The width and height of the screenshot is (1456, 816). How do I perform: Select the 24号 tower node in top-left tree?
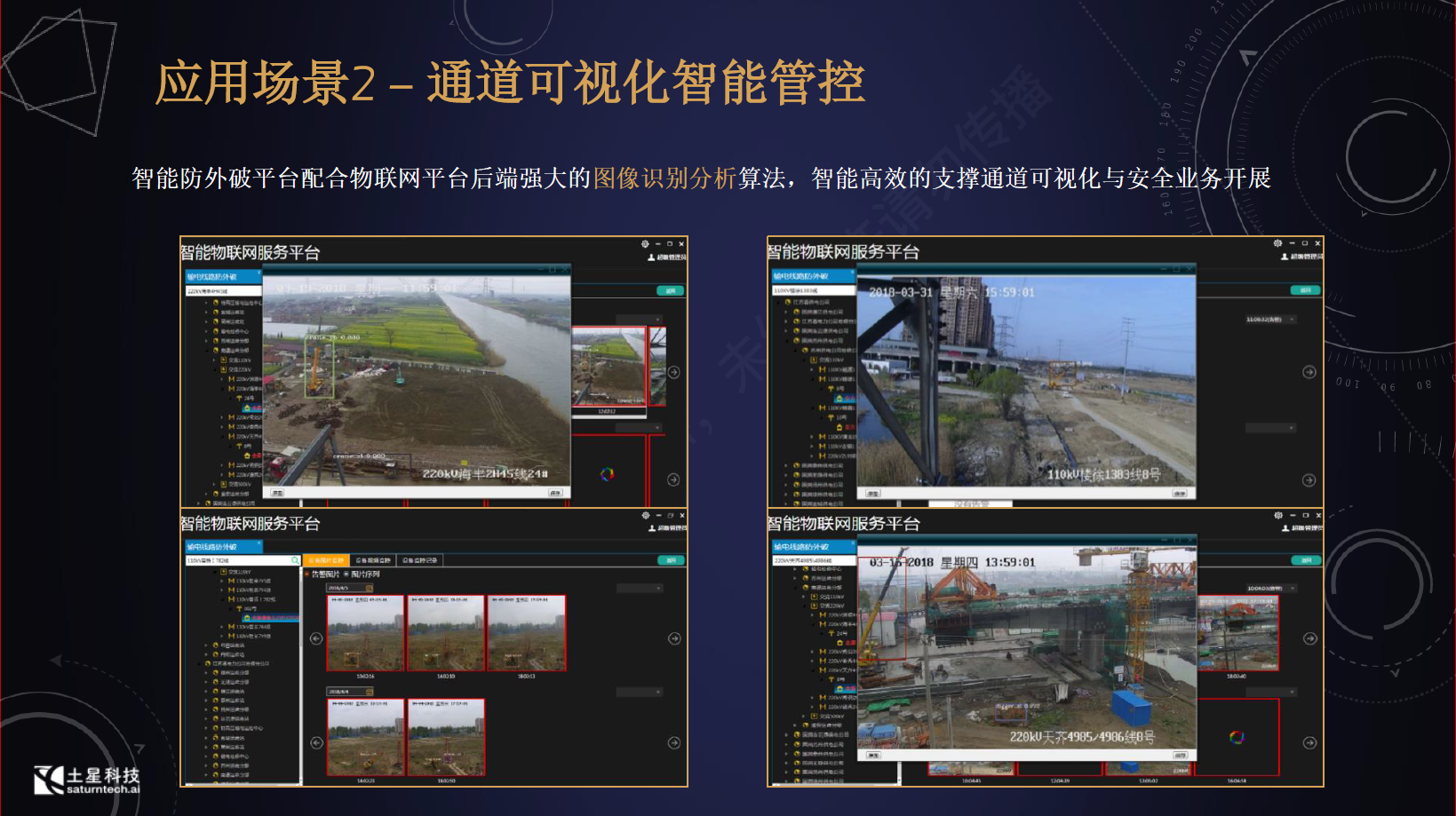[245, 398]
